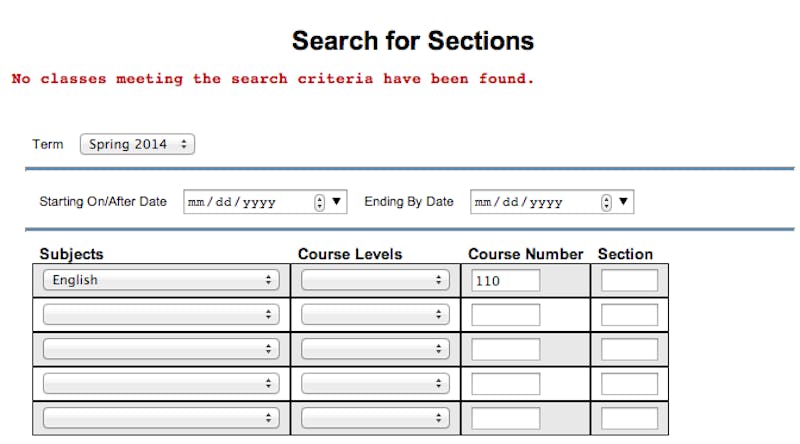The width and height of the screenshot is (800, 444).
Task: Click the second row Course Number field
Action: (x=505, y=315)
